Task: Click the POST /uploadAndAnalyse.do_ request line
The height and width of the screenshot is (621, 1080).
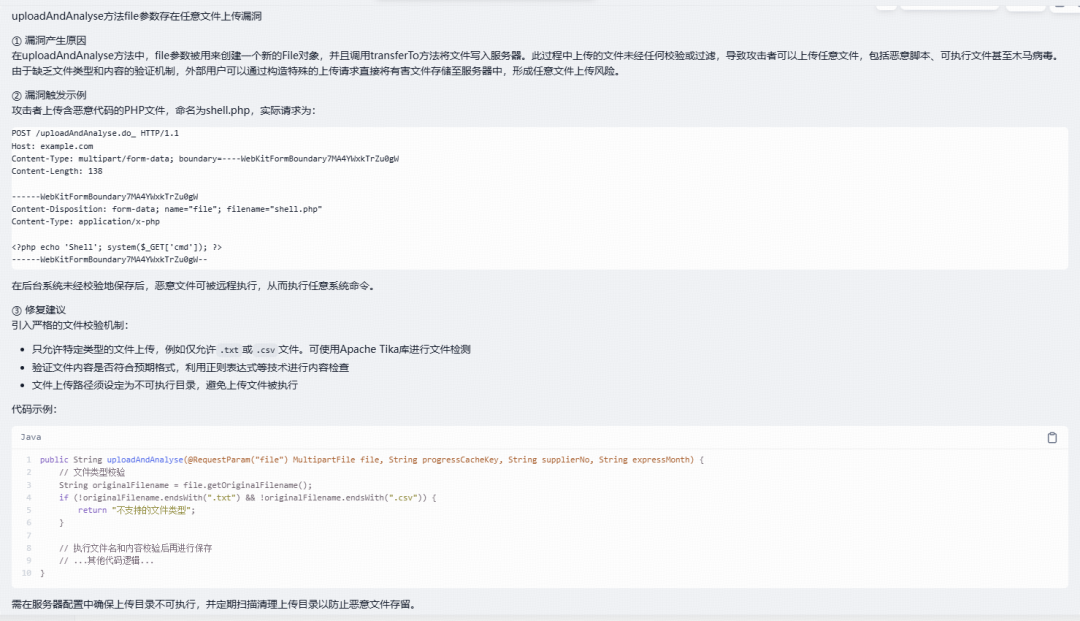Action: coord(95,133)
